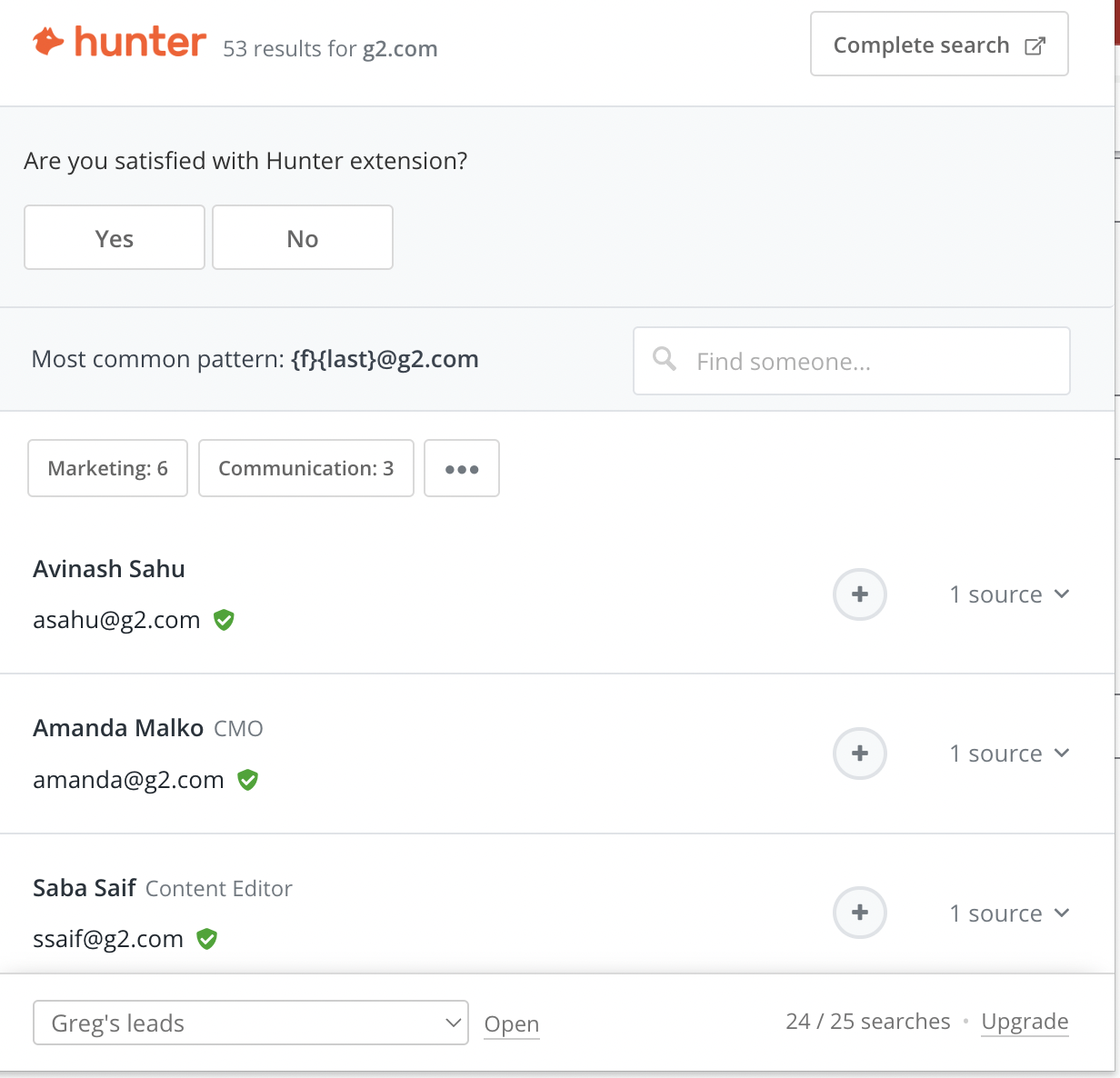Click verified shield next to ssaif@g2.com
This screenshot has height=1078, width=1120.
(x=207, y=939)
